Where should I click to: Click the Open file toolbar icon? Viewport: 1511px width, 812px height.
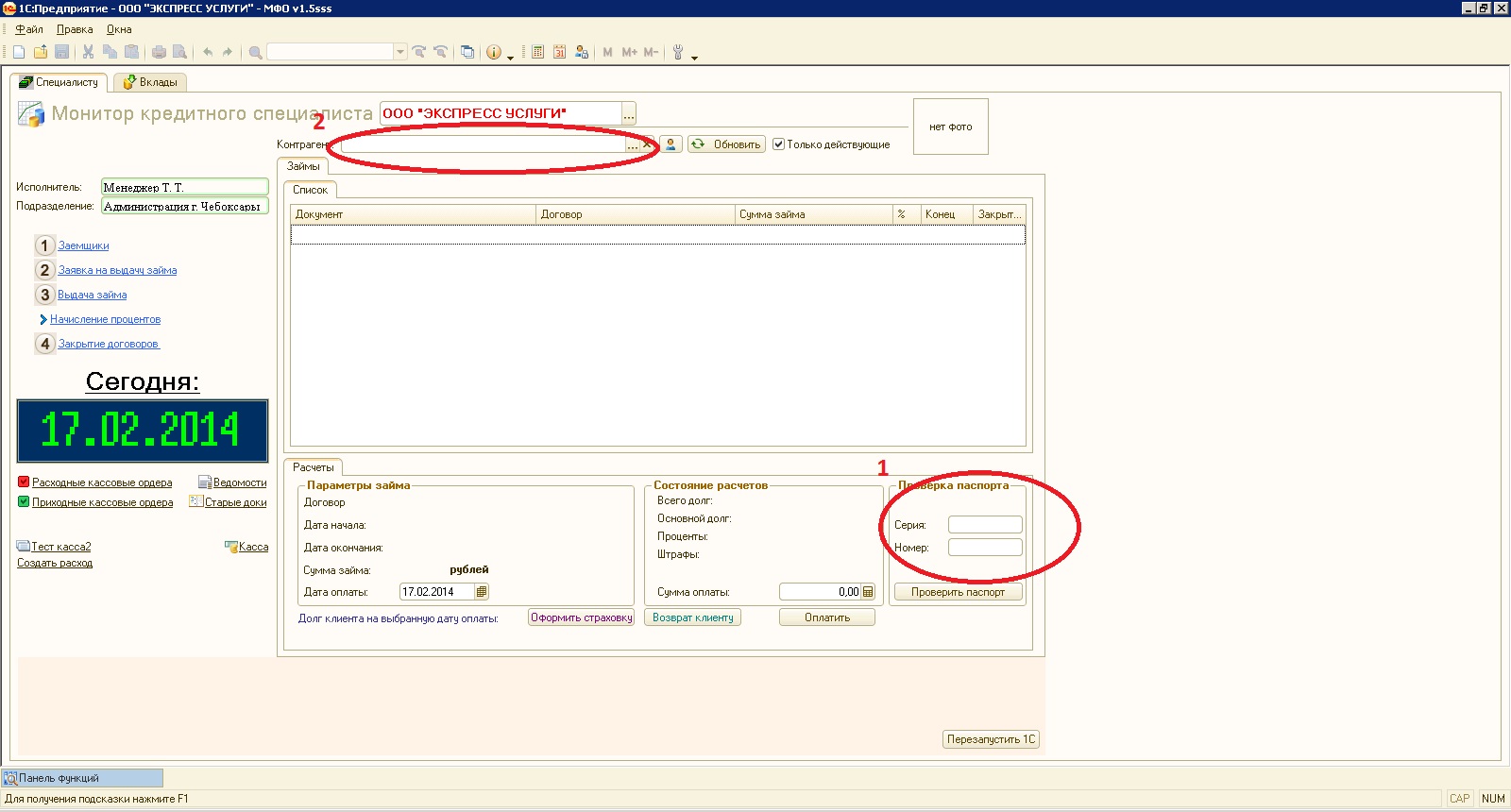point(41,52)
